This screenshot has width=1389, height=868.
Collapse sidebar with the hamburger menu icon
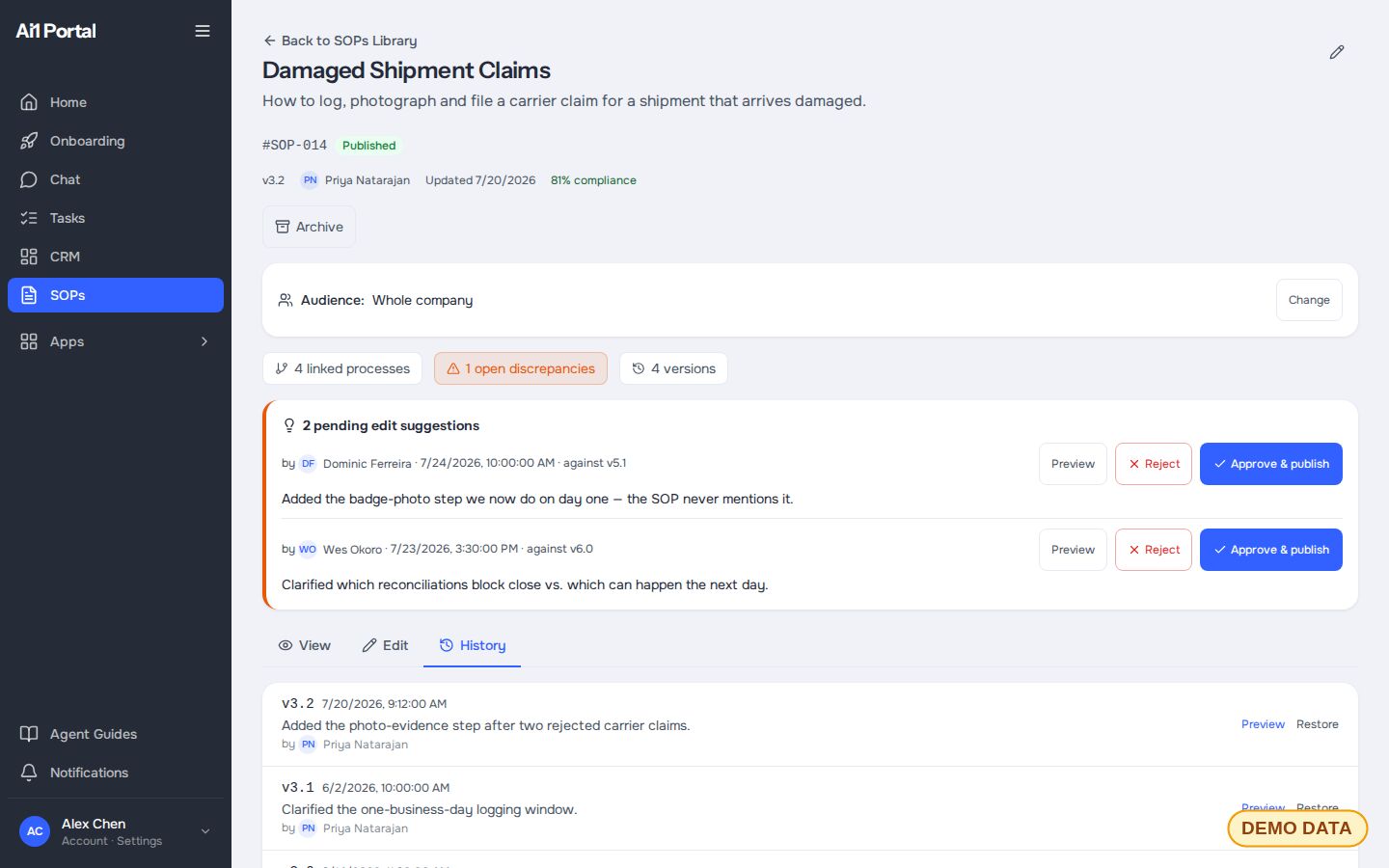point(203,31)
